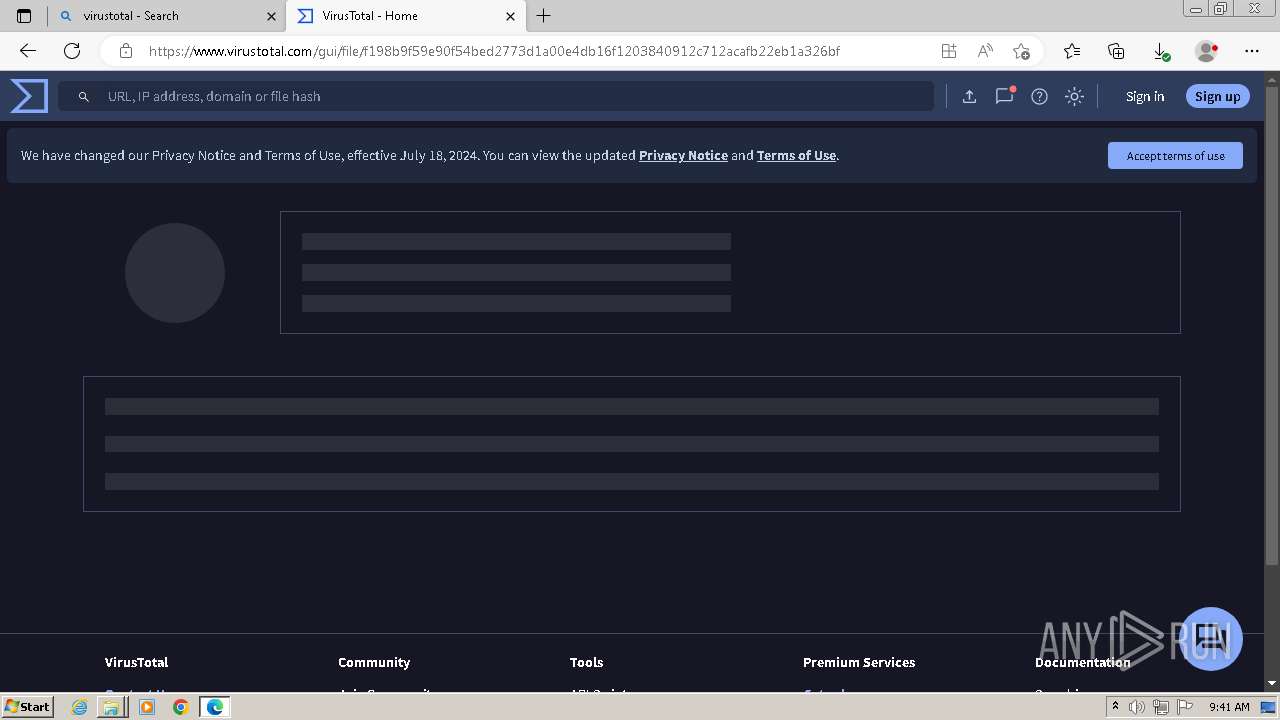1280x720 pixels.
Task: Click the tab actions menu icon
Action: (x=24, y=16)
